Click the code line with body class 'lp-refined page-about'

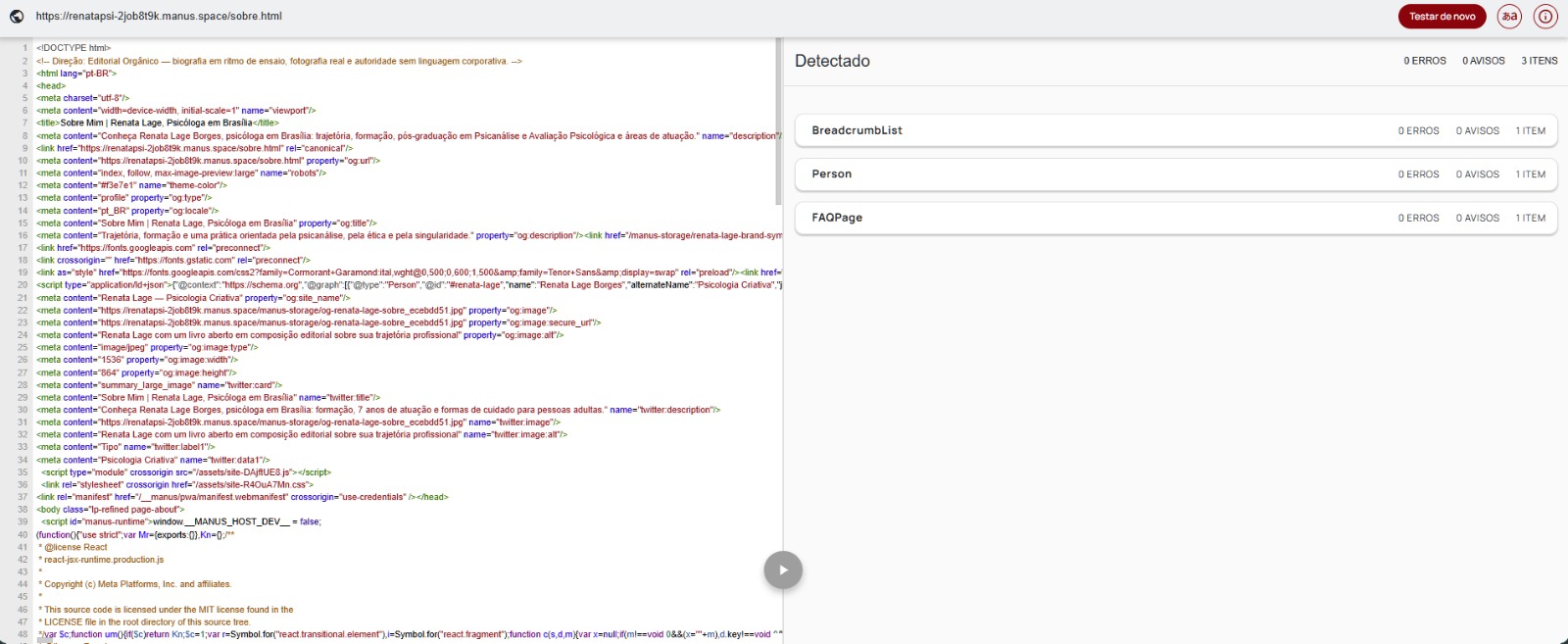pos(110,510)
